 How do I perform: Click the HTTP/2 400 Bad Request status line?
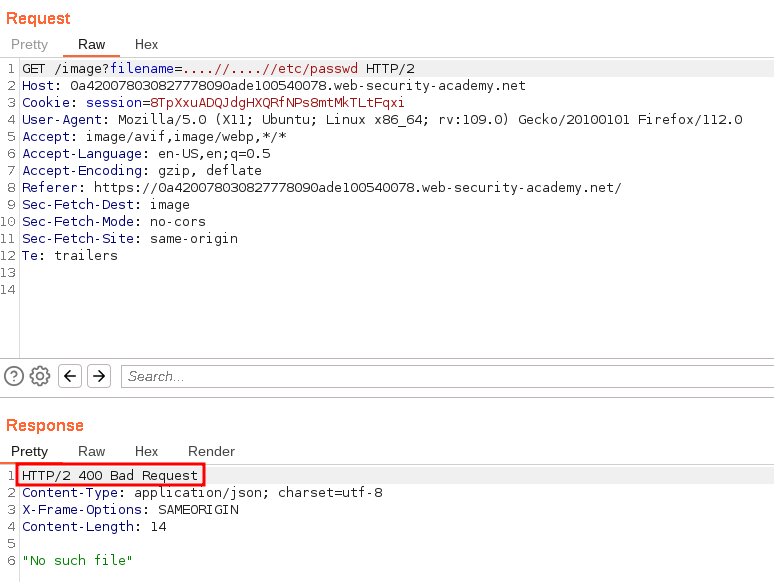pos(110,475)
